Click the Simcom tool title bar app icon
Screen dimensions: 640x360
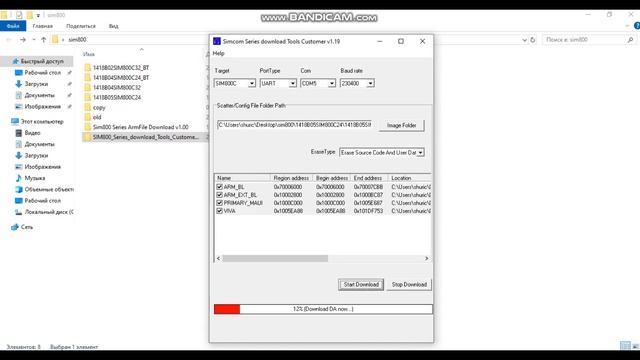point(217,41)
